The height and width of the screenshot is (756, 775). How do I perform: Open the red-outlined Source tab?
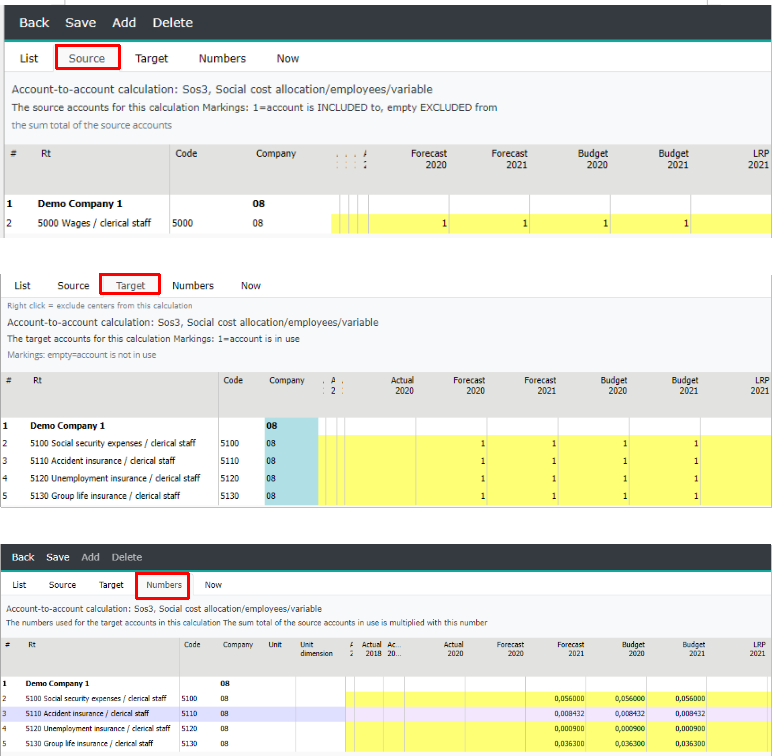pos(87,58)
